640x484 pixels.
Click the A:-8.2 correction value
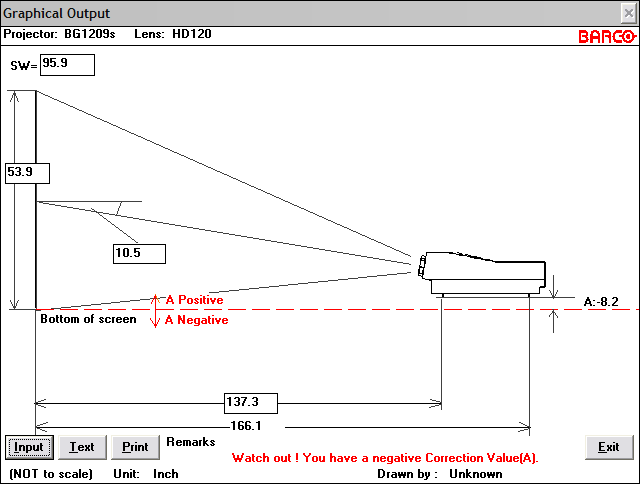click(x=601, y=302)
